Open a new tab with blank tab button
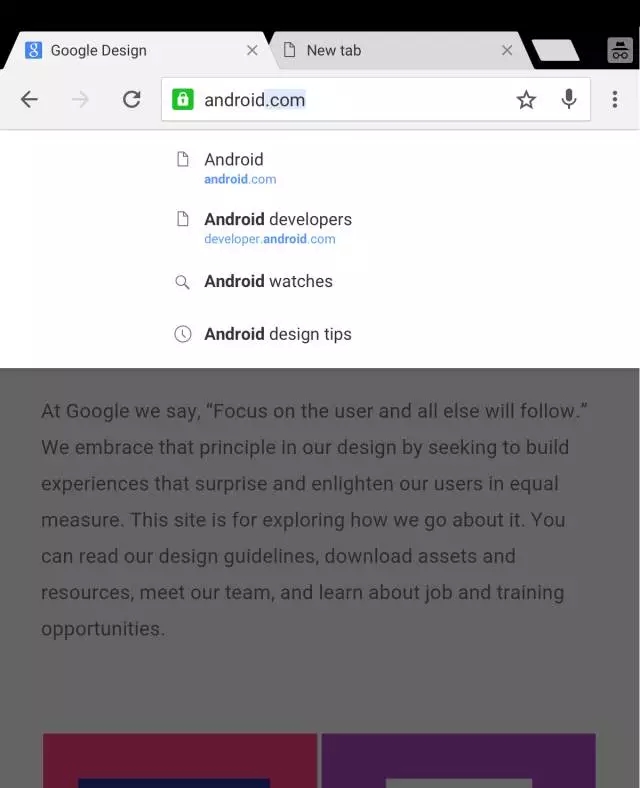Viewport: 640px width, 788px height. pos(555,50)
